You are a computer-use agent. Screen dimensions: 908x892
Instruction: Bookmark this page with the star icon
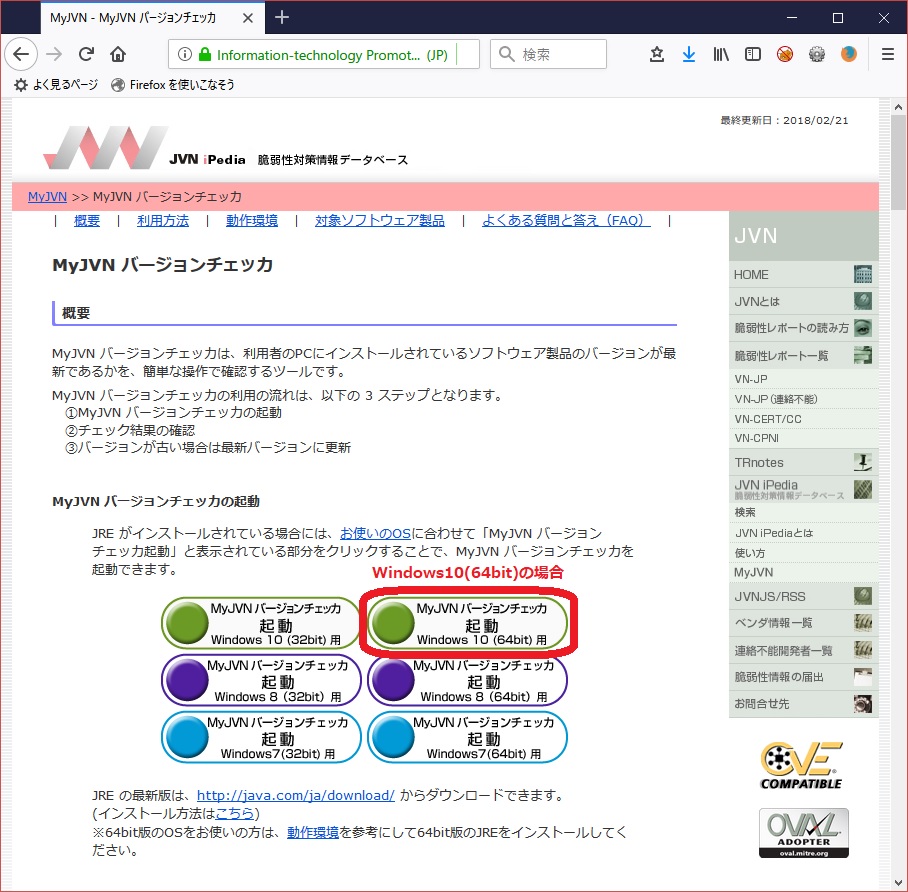tap(657, 54)
